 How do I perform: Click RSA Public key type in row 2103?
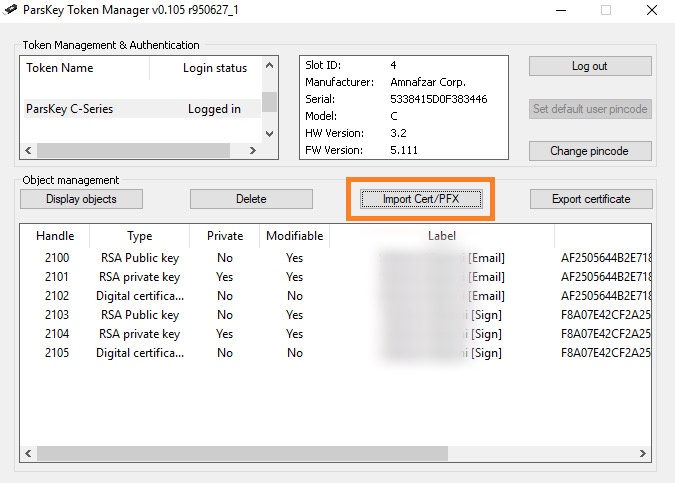[x=140, y=315]
